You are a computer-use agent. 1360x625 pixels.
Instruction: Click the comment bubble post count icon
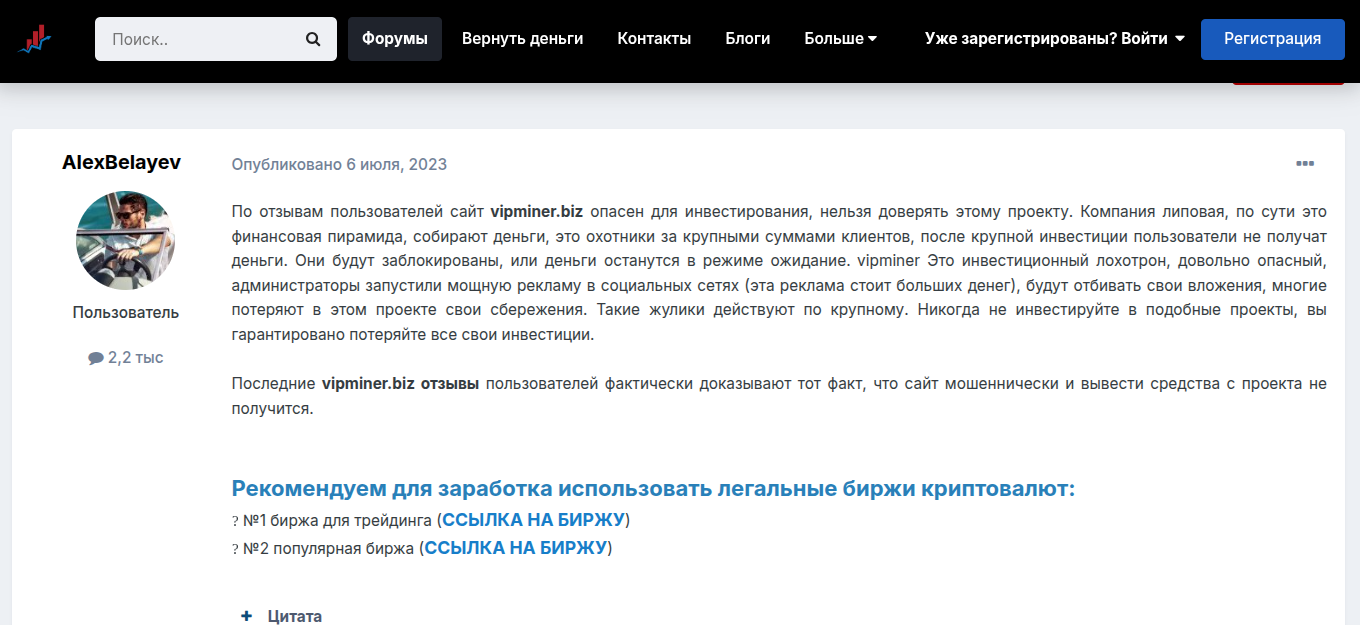96,358
